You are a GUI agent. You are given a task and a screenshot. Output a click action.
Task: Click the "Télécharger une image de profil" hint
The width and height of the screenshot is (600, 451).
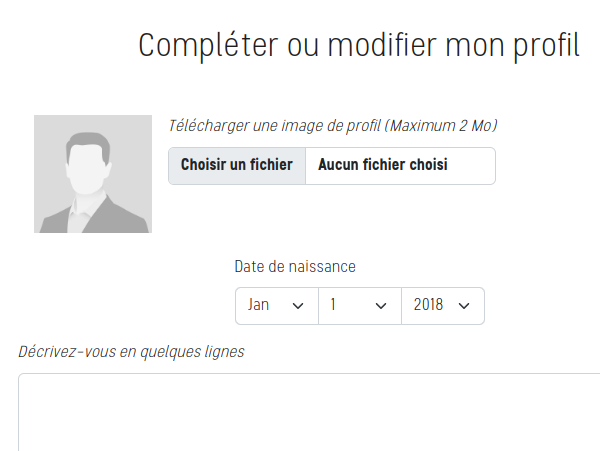coord(275,126)
